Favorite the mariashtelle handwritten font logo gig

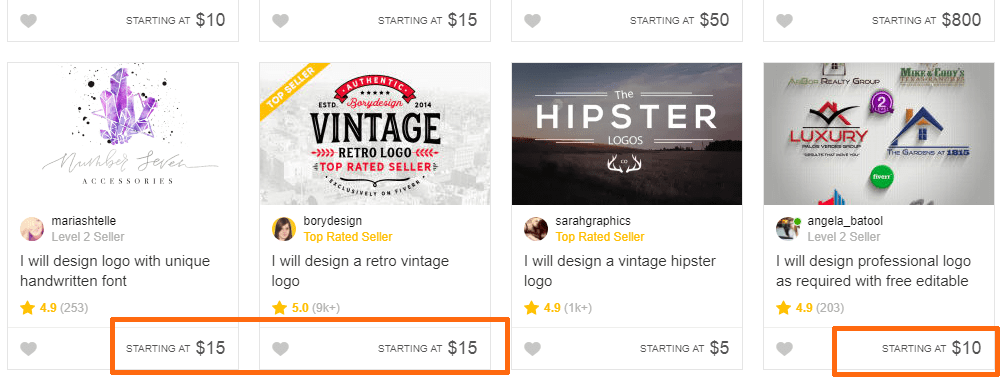(x=28, y=349)
